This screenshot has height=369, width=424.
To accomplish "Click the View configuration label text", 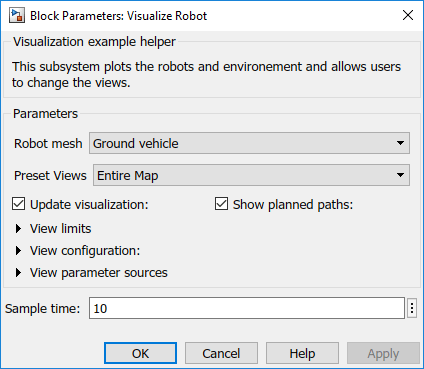I will pyautogui.click(x=85, y=251).
